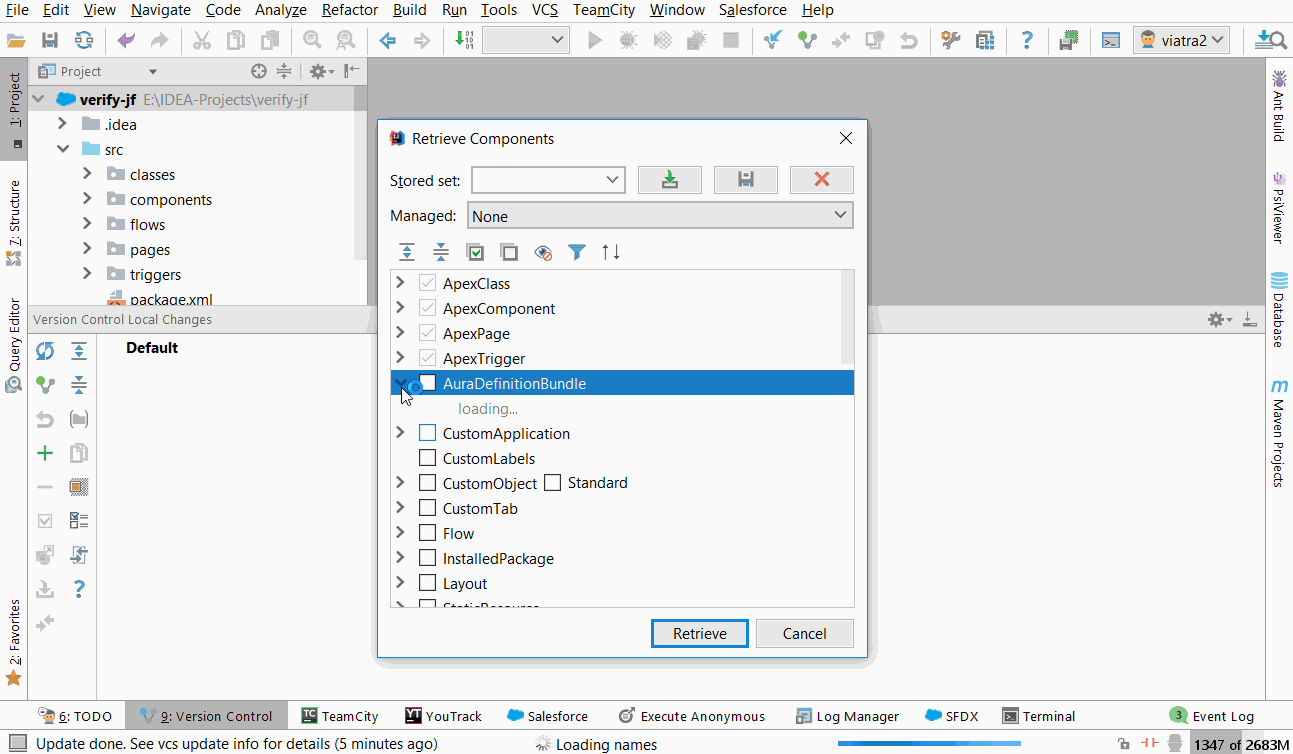The height and width of the screenshot is (754, 1293).
Task: Open the SFDX tool tab
Action: pyautogui.click(x=952, y=716)
